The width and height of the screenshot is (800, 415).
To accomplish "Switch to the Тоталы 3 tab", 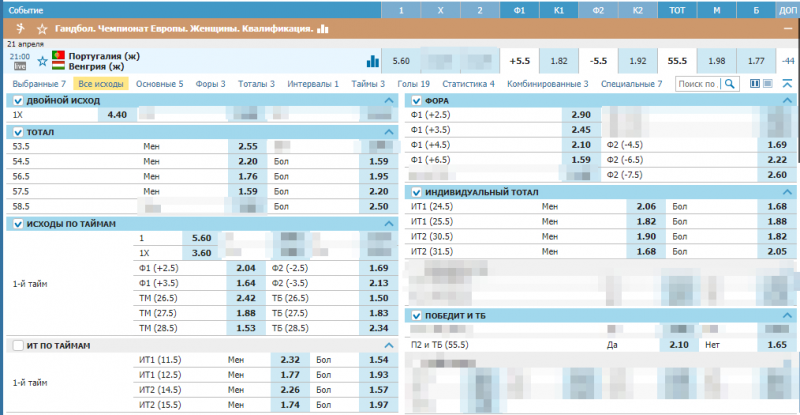I will click(257, 85).
